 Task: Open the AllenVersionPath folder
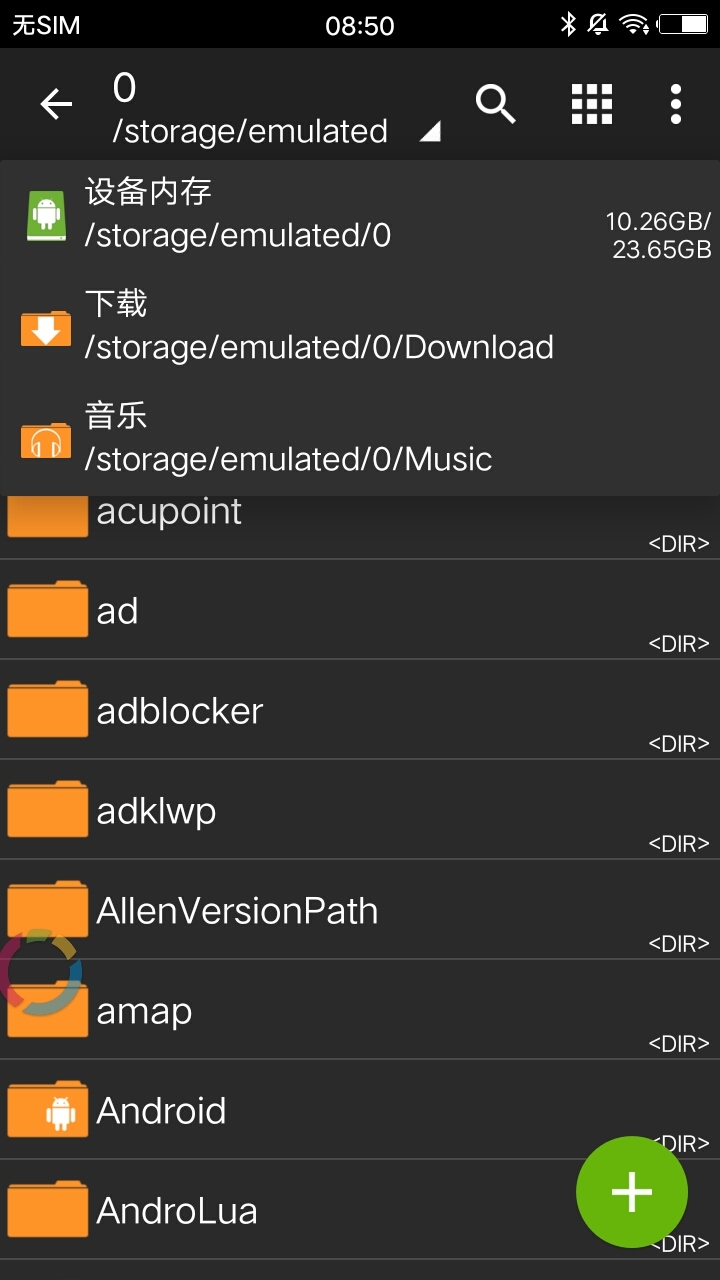coord(237,911)
